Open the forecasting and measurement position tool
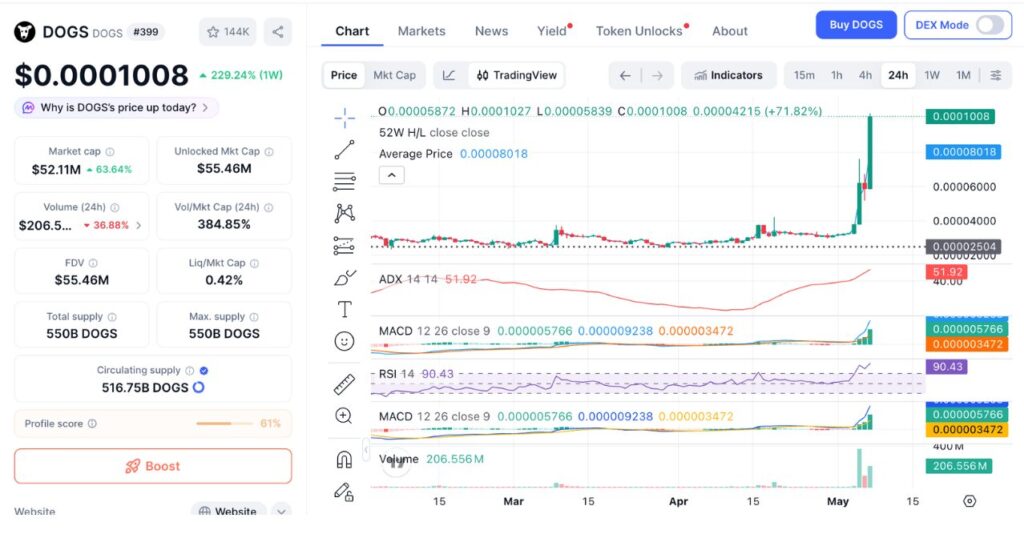The width and height of the screenshot is (1024, 538). tap(344, 245)
